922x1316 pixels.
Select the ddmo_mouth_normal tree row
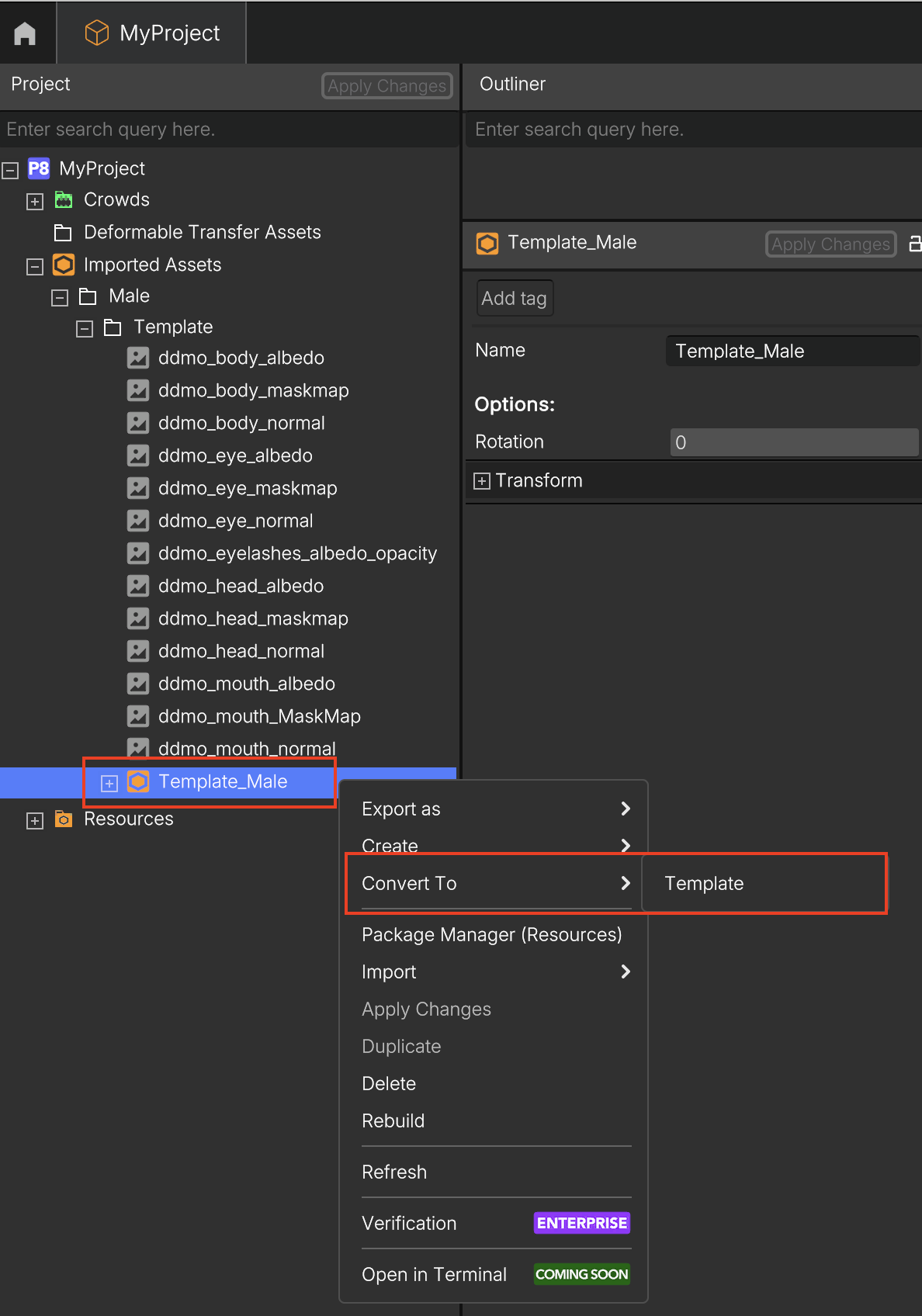230,749
